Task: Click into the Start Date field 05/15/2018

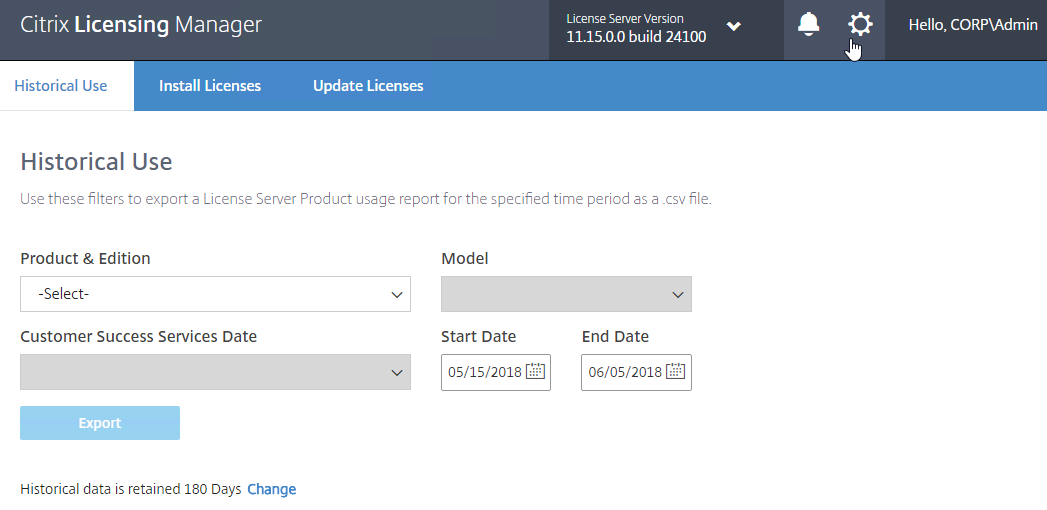Action: (x=495, y=372)
